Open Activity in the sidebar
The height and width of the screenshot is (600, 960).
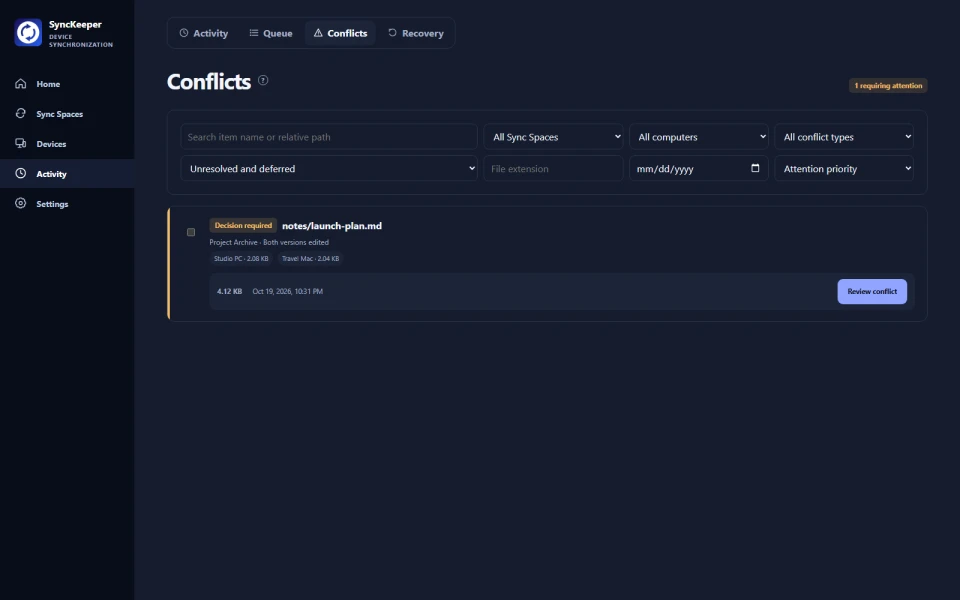point(67,173)
